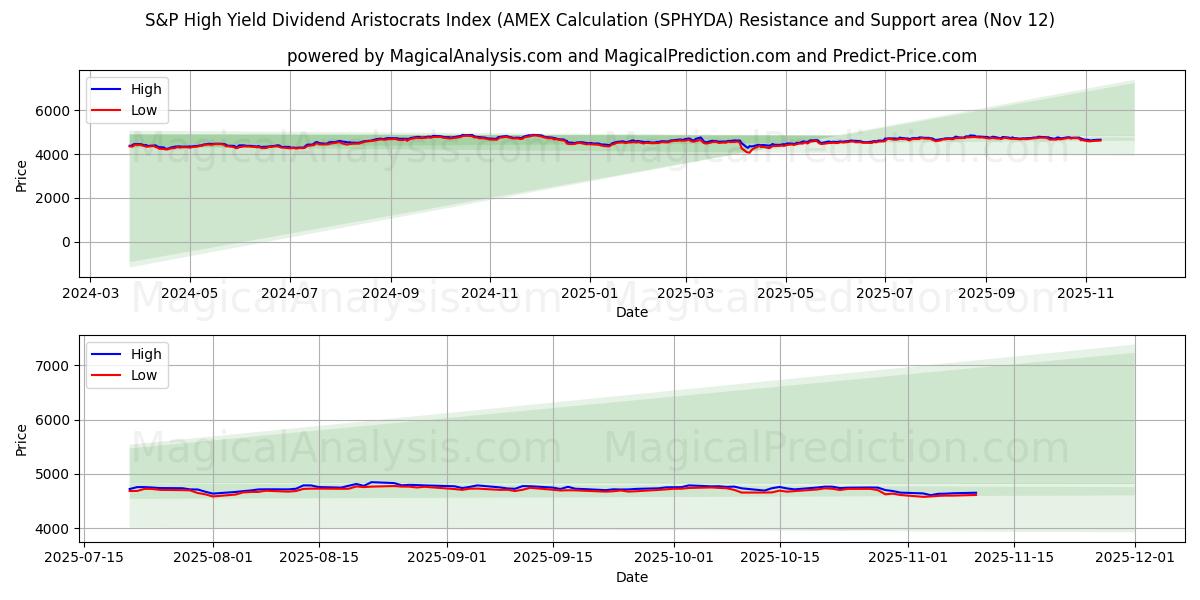The width and height of the screenshot is (1200, 600).
Task: Click the chart title with SPHYDA text
Action: point(600,17)
